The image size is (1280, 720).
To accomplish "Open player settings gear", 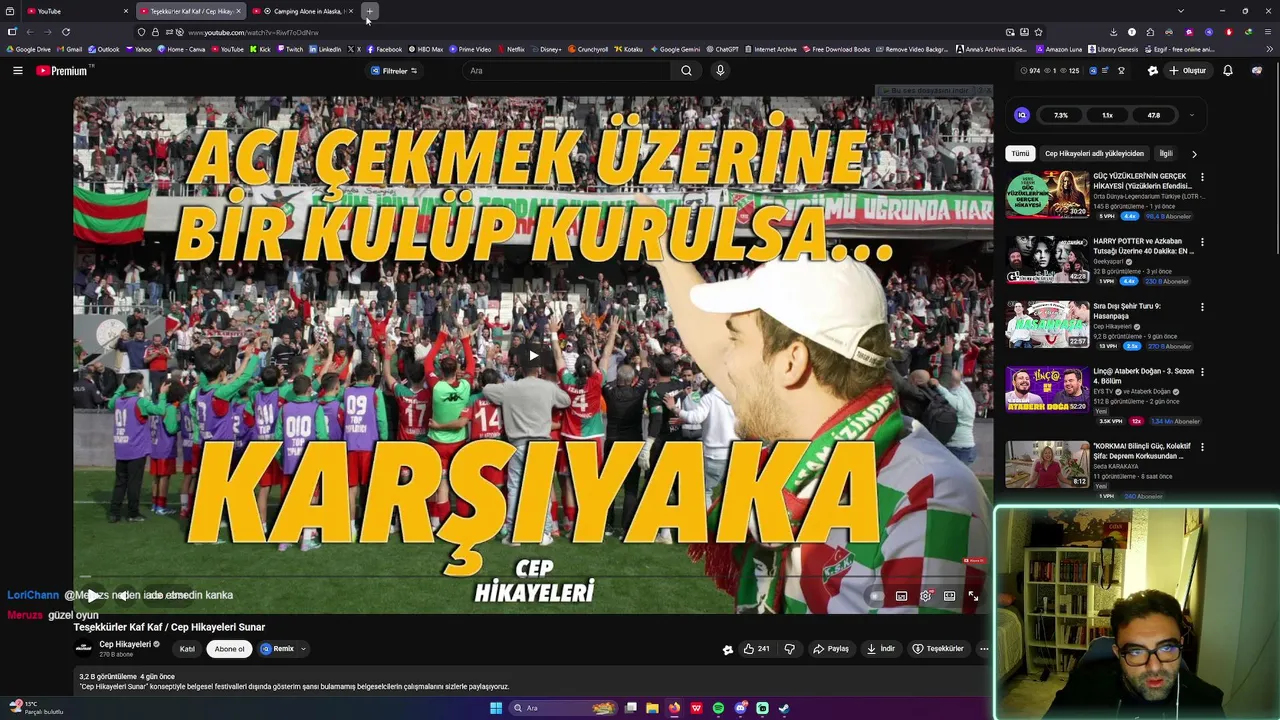I will 926,596.
